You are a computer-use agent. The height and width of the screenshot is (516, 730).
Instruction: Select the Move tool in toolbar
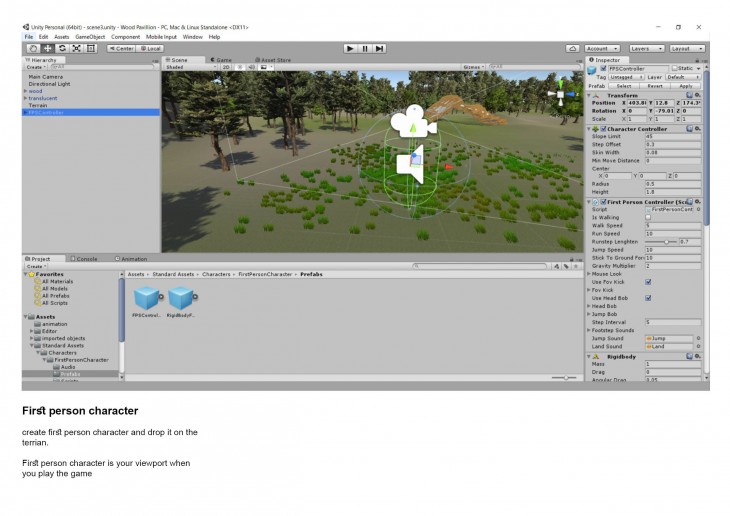(x=47, y=48)
